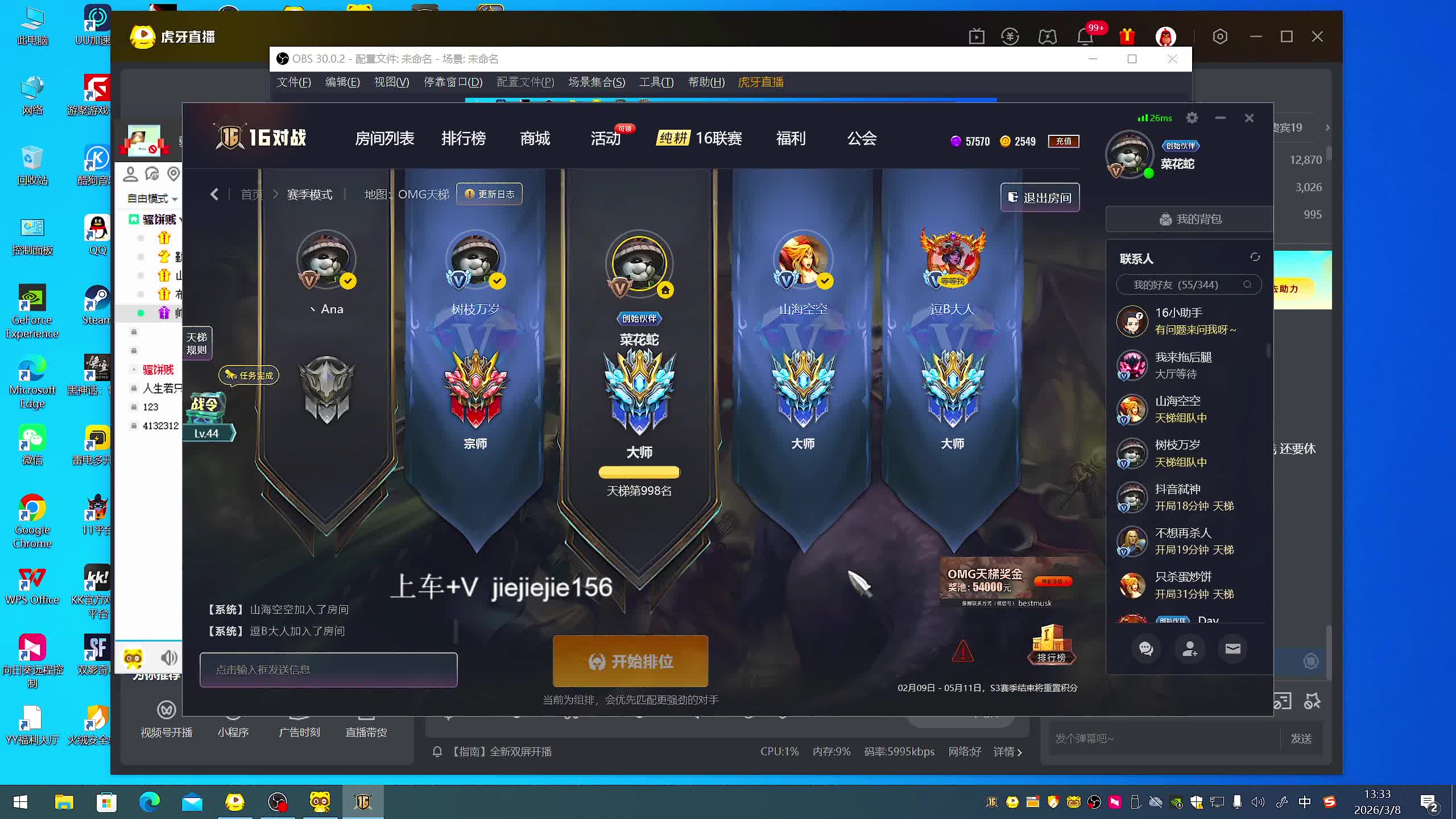Screen dimensions: 1456x819
Task: Open the 房间列表 tab
Action: pyautogui.click(x=384, y=138)
